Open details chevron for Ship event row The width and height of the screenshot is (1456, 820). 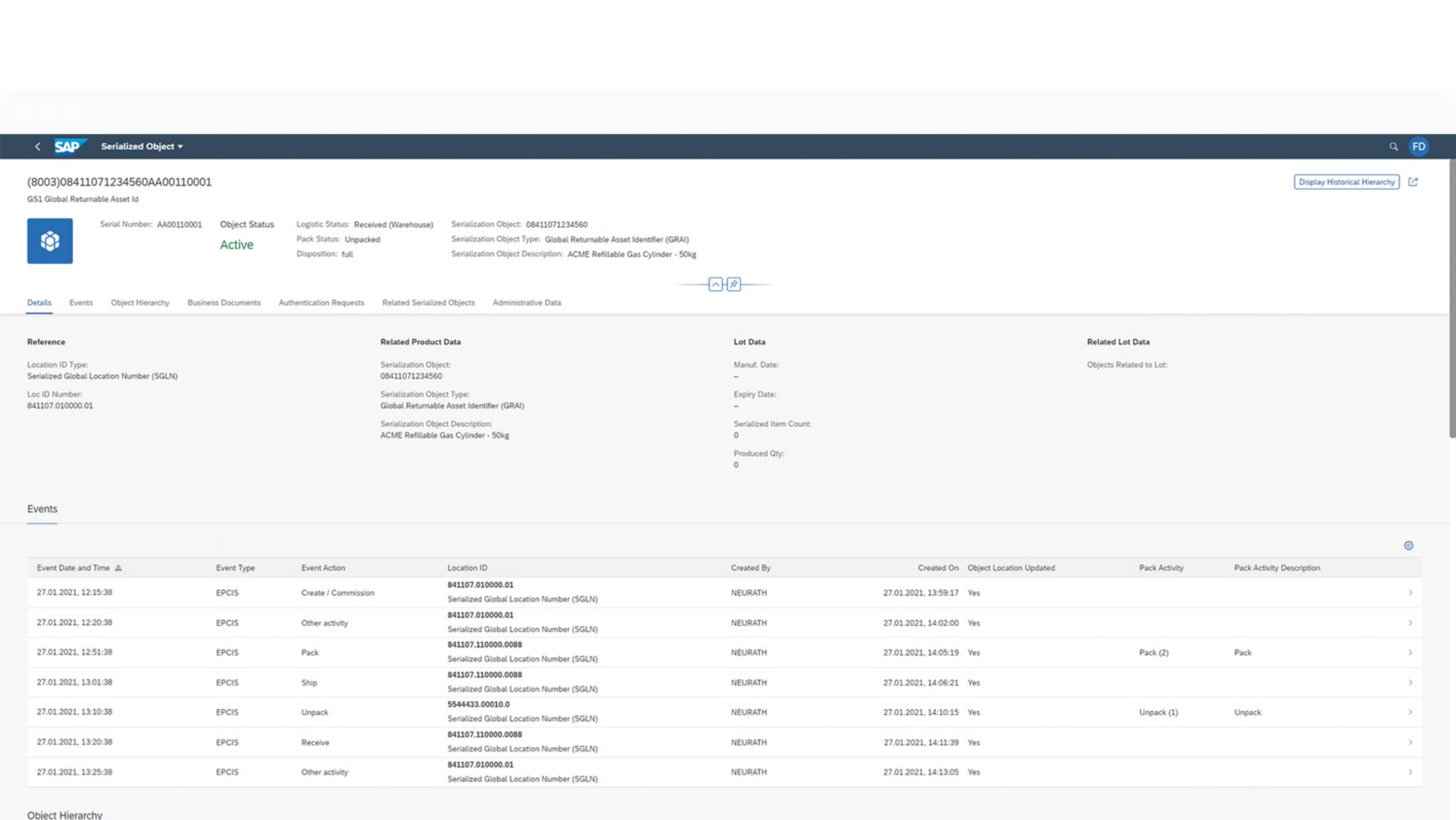(1410, 683)
